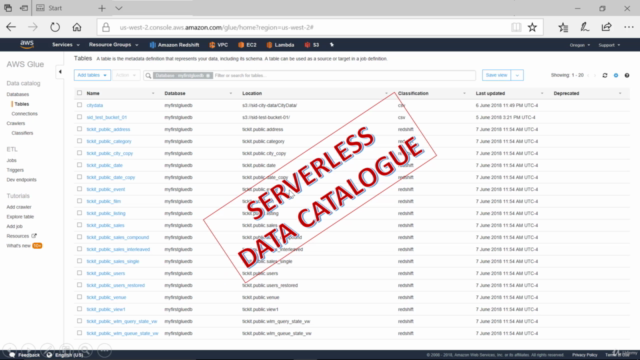This screenshot has width=640, height=360.
Task: Open Privacy Policy footer link
Action: point(584,355)
